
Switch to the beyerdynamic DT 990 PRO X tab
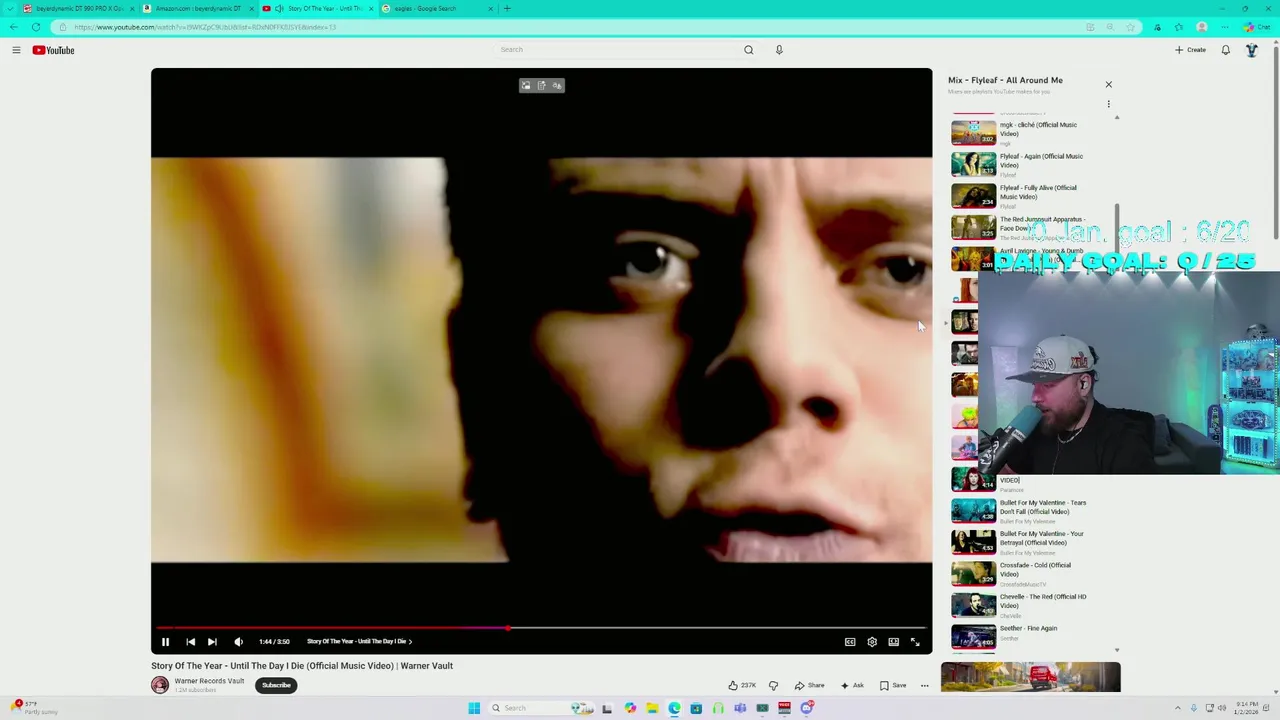coord(77,8)
